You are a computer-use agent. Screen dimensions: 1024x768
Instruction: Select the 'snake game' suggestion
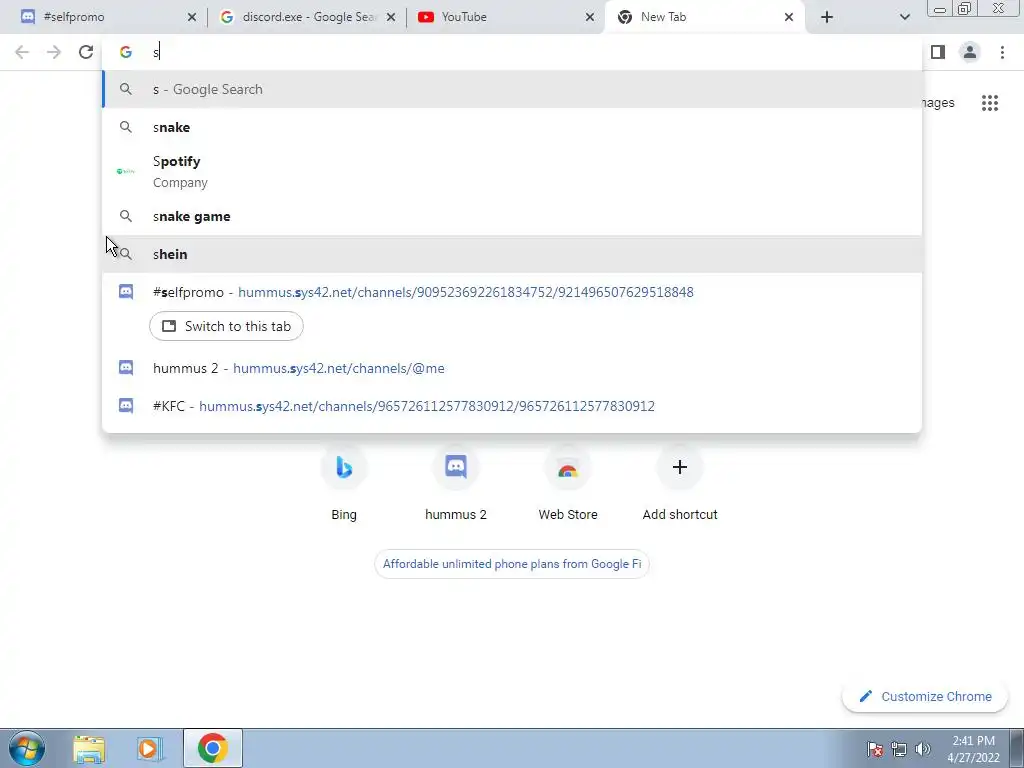(x=512, y=216)
